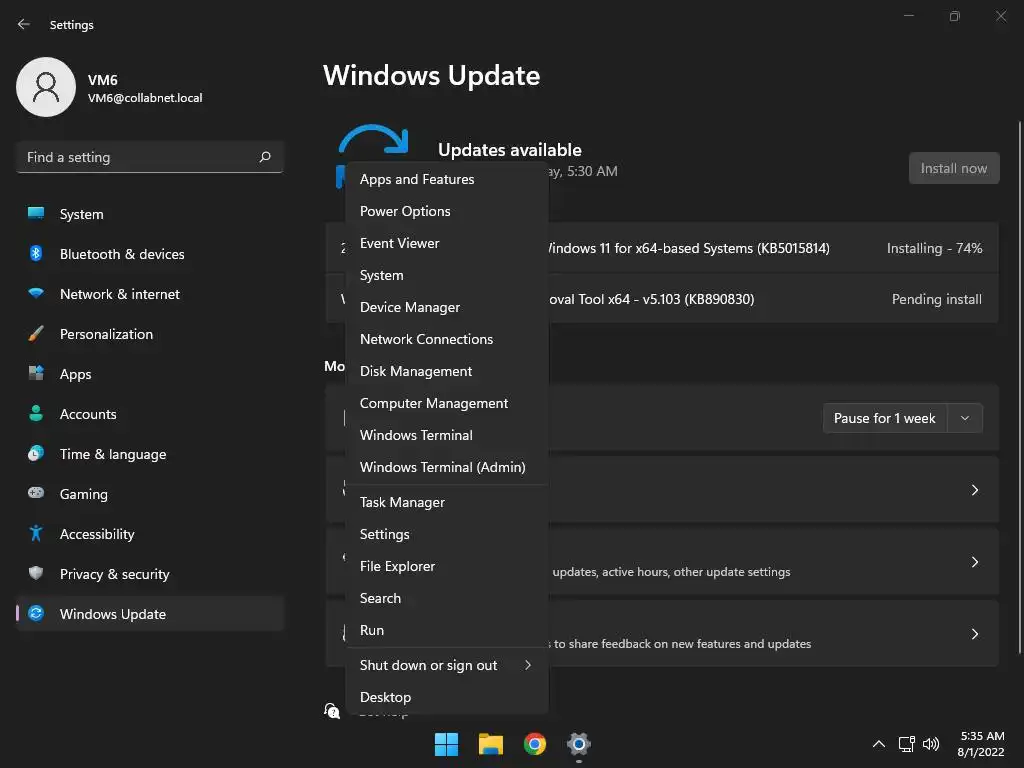Click the Get help headset icon
The image size is (1024, 768).
point(332,711)
